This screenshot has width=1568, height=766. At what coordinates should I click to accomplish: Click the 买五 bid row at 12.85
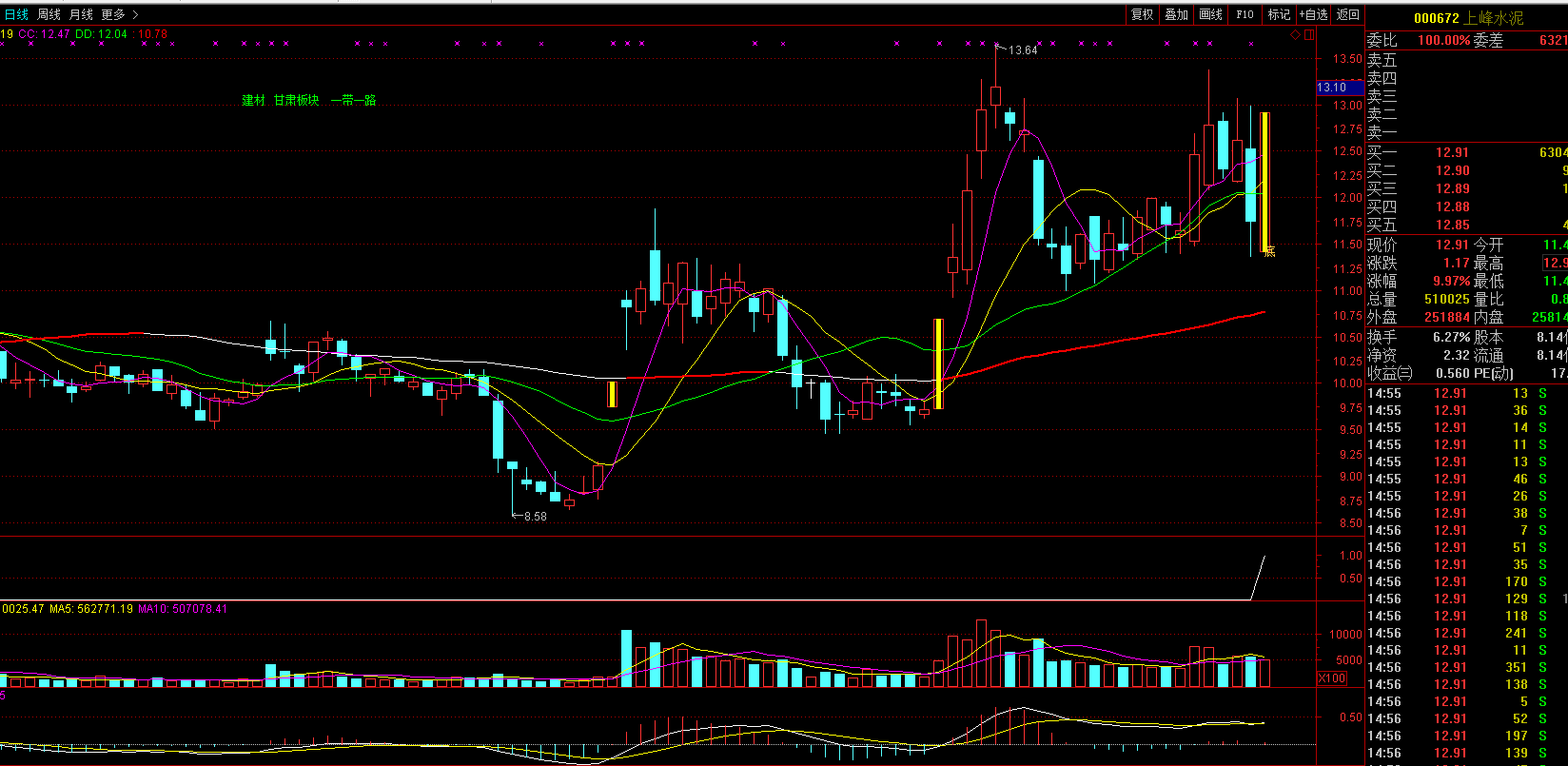pyautogui.click(x=1466, y=225)
